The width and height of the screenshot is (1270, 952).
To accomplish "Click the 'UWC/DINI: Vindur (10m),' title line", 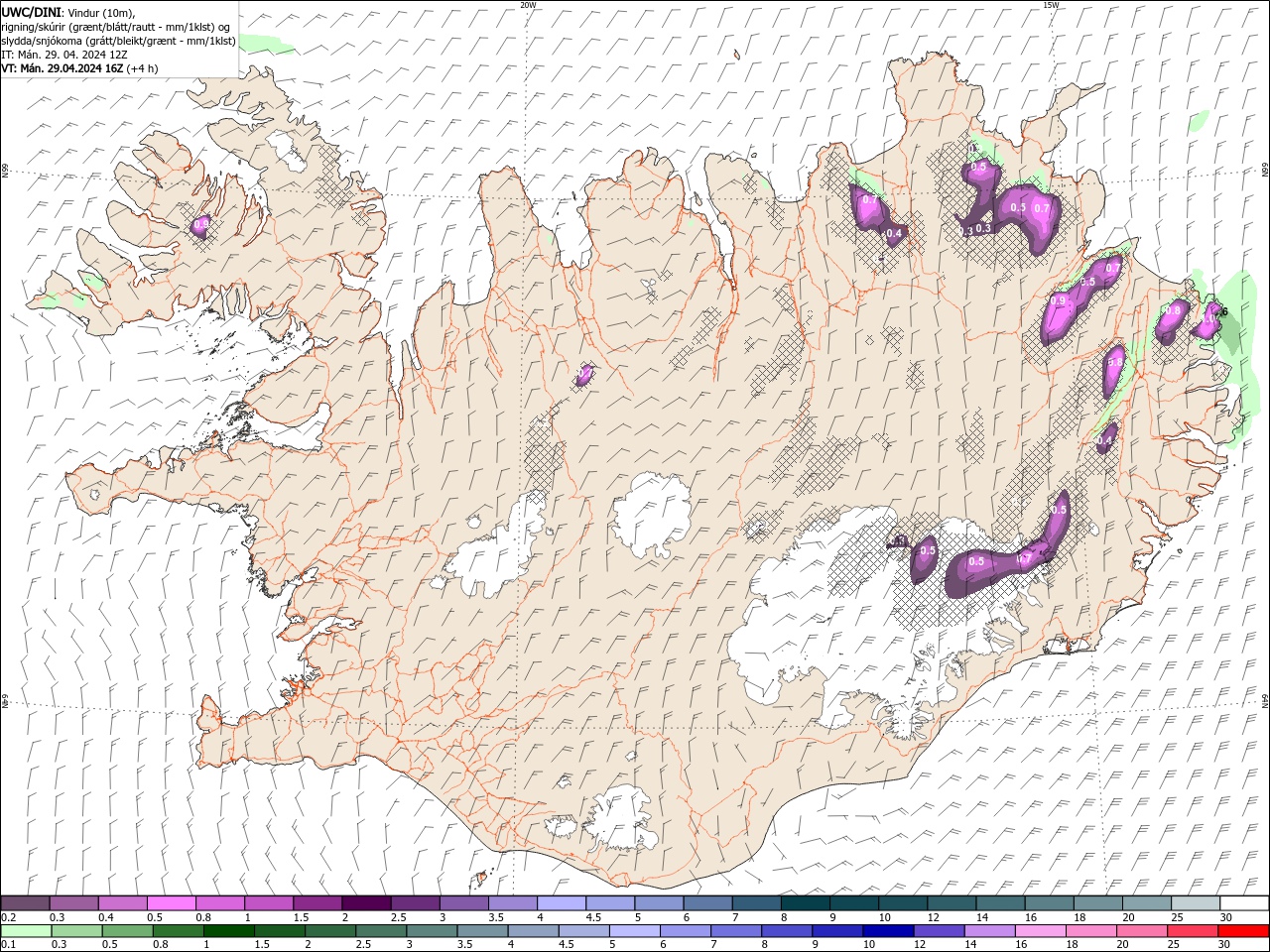I will point(68,12).
